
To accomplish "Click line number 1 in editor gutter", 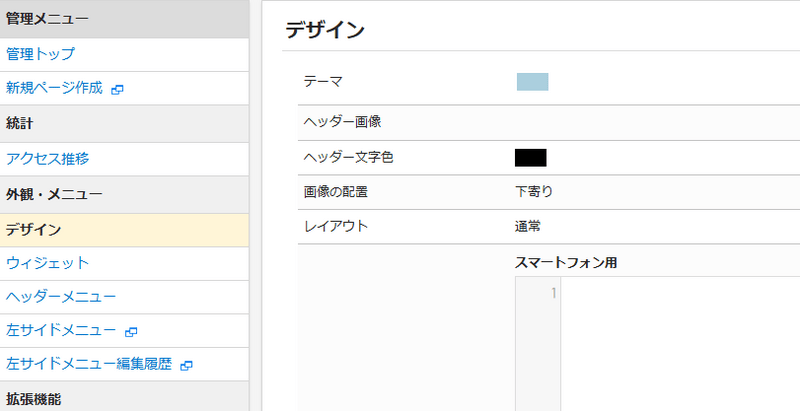I will pos(554,293).
